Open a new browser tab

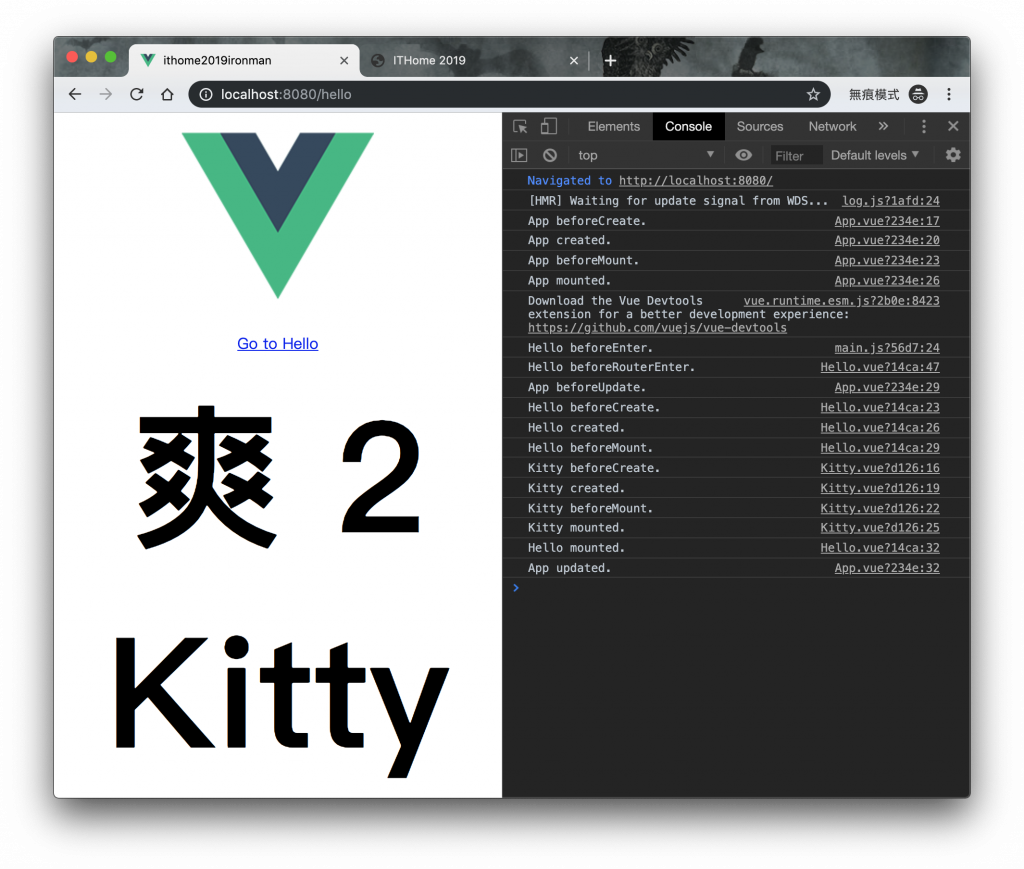(611, 61)
